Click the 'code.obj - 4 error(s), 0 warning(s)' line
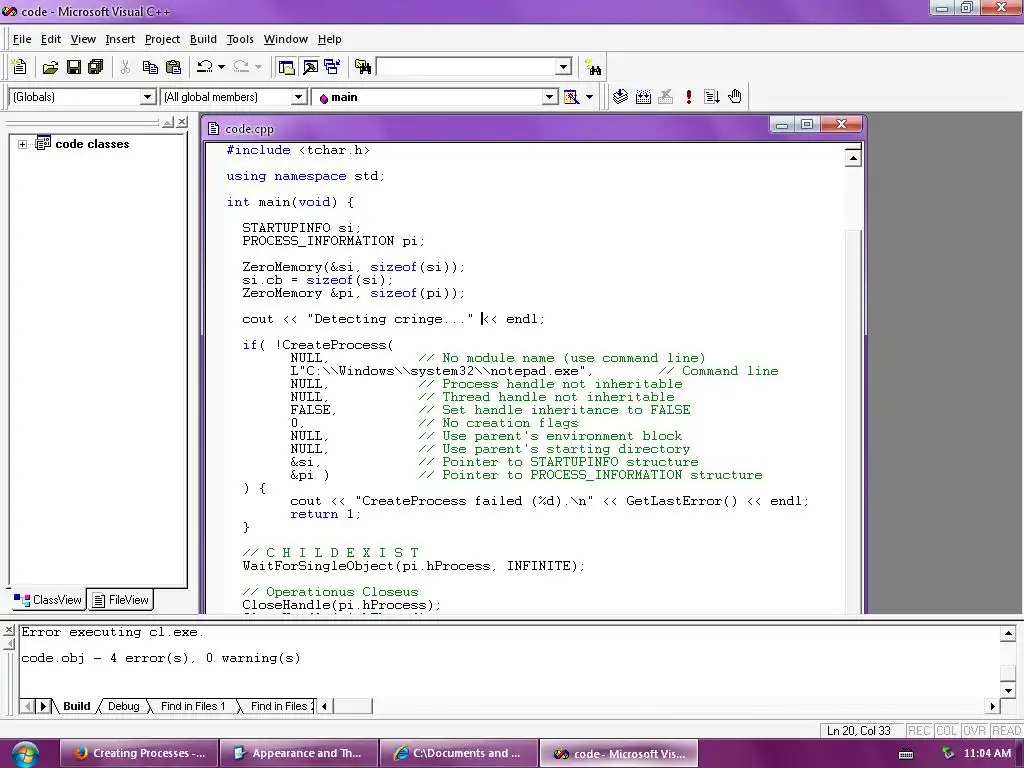The height and width of the screenshot is (768, 1024). pyautogui.click(x=161, y=658)
